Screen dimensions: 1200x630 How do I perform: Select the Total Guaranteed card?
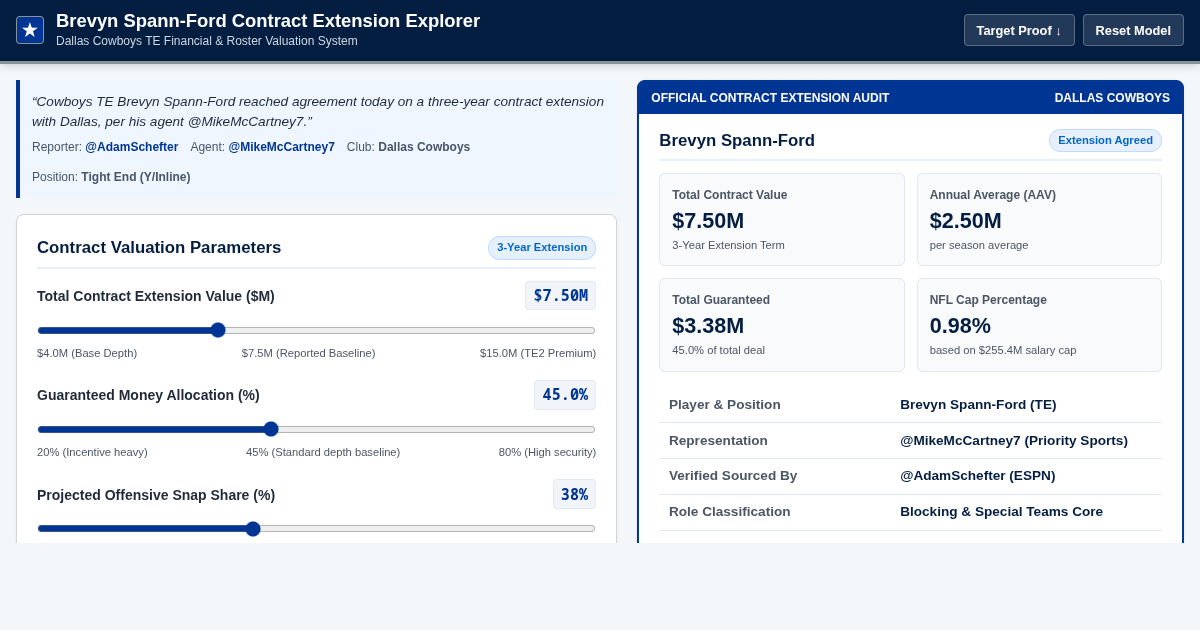click(x=782, y=325)
